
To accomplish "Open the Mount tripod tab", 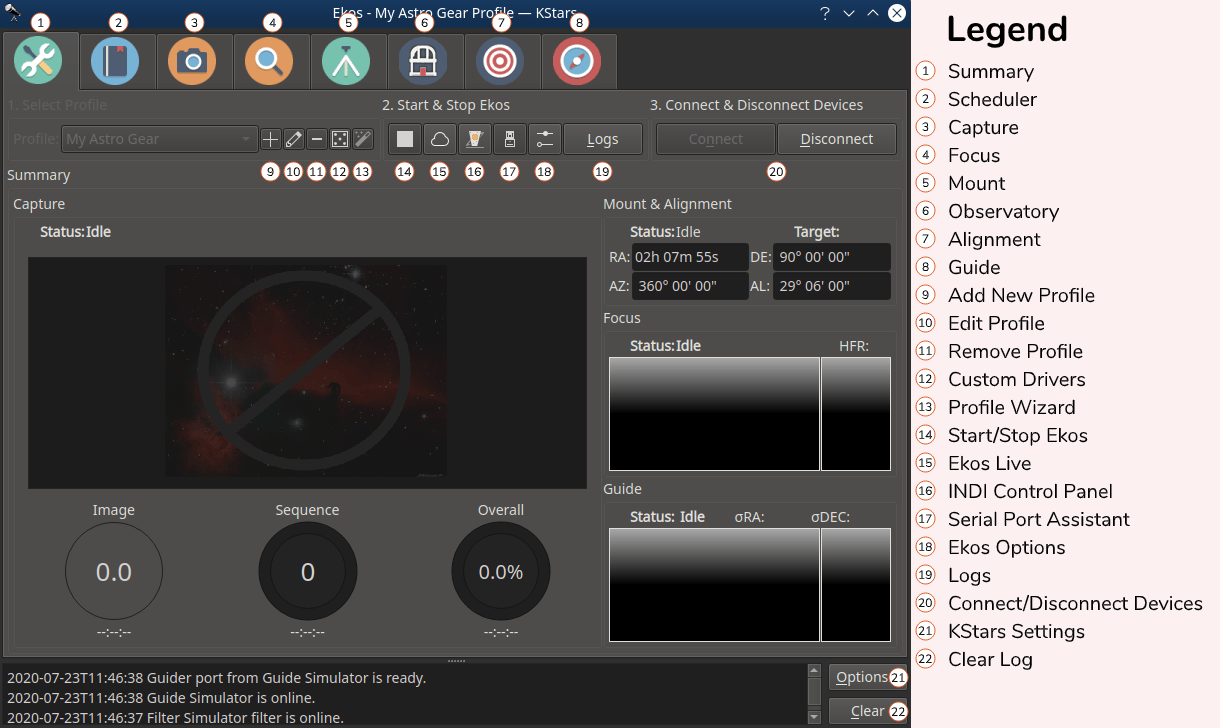I will pos(347,62).
